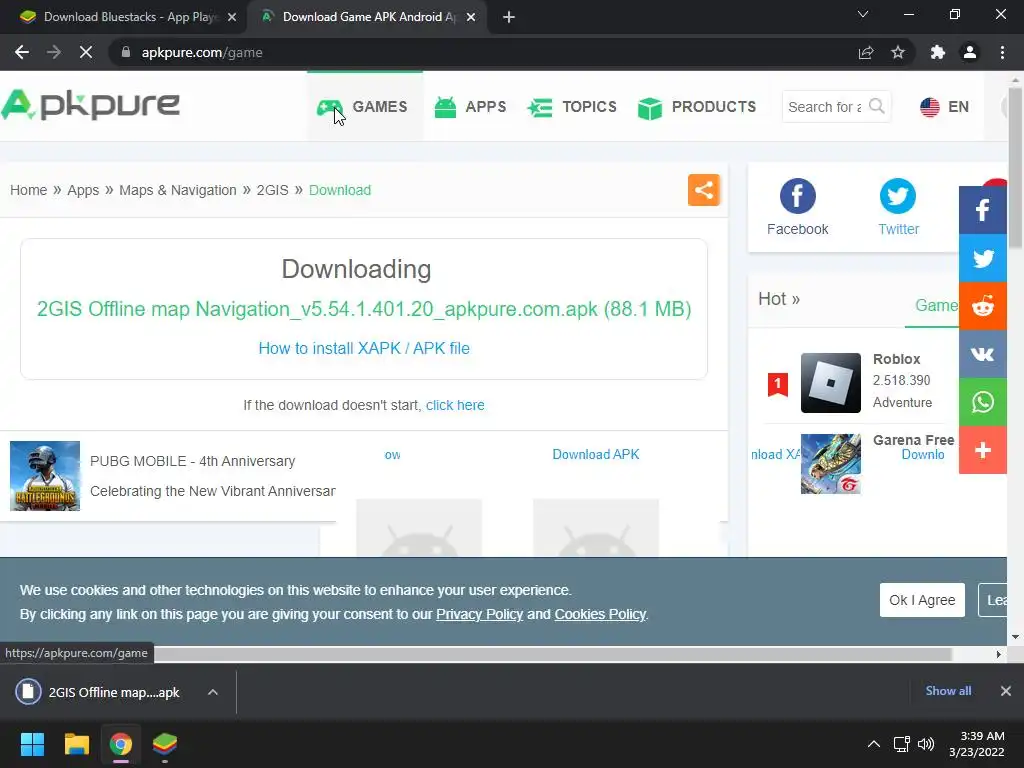Screen dimensions: 1024x768
Task: Open the tab search chevron
Action: coord(863,14)
